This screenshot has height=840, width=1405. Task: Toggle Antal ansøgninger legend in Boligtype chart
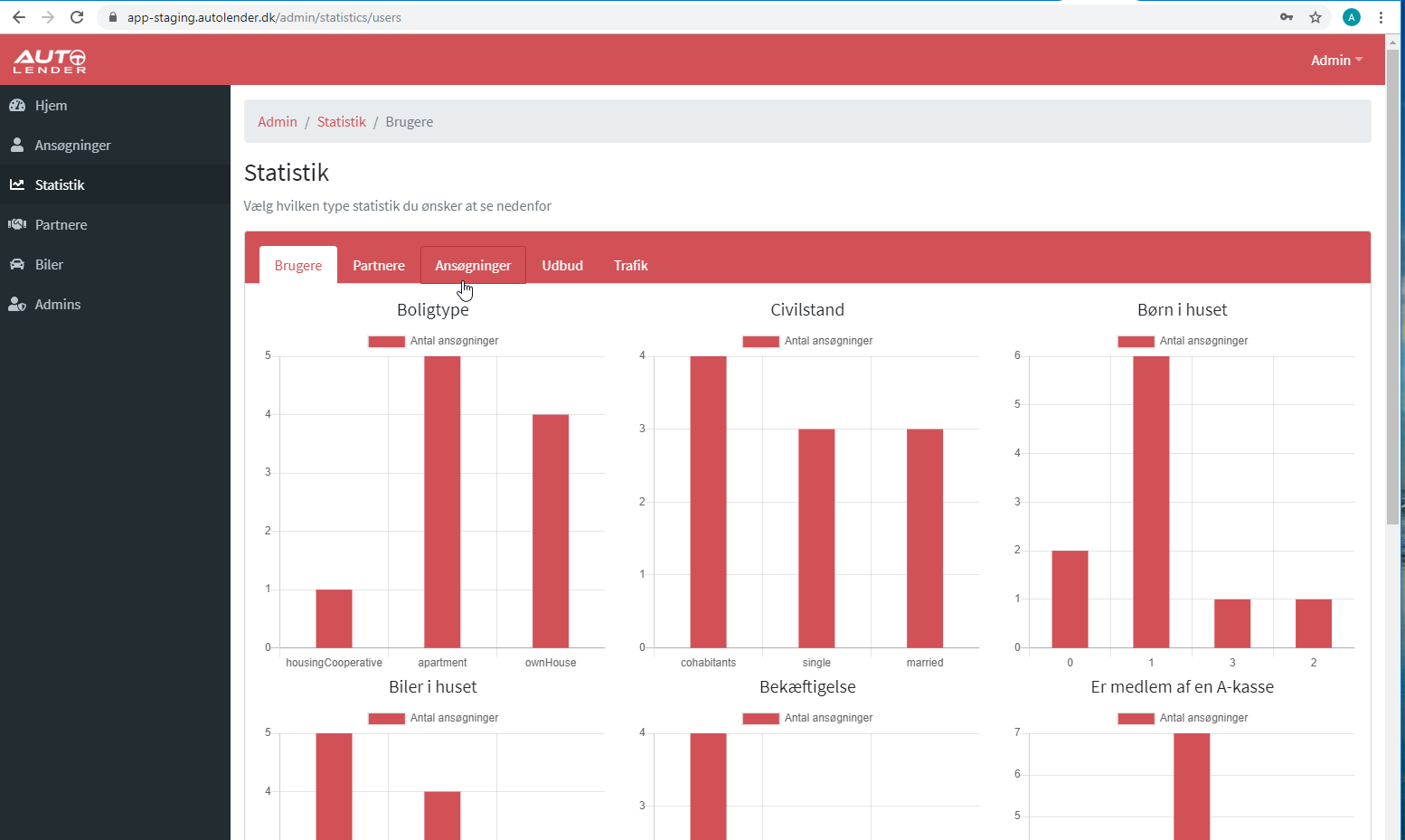433,341
